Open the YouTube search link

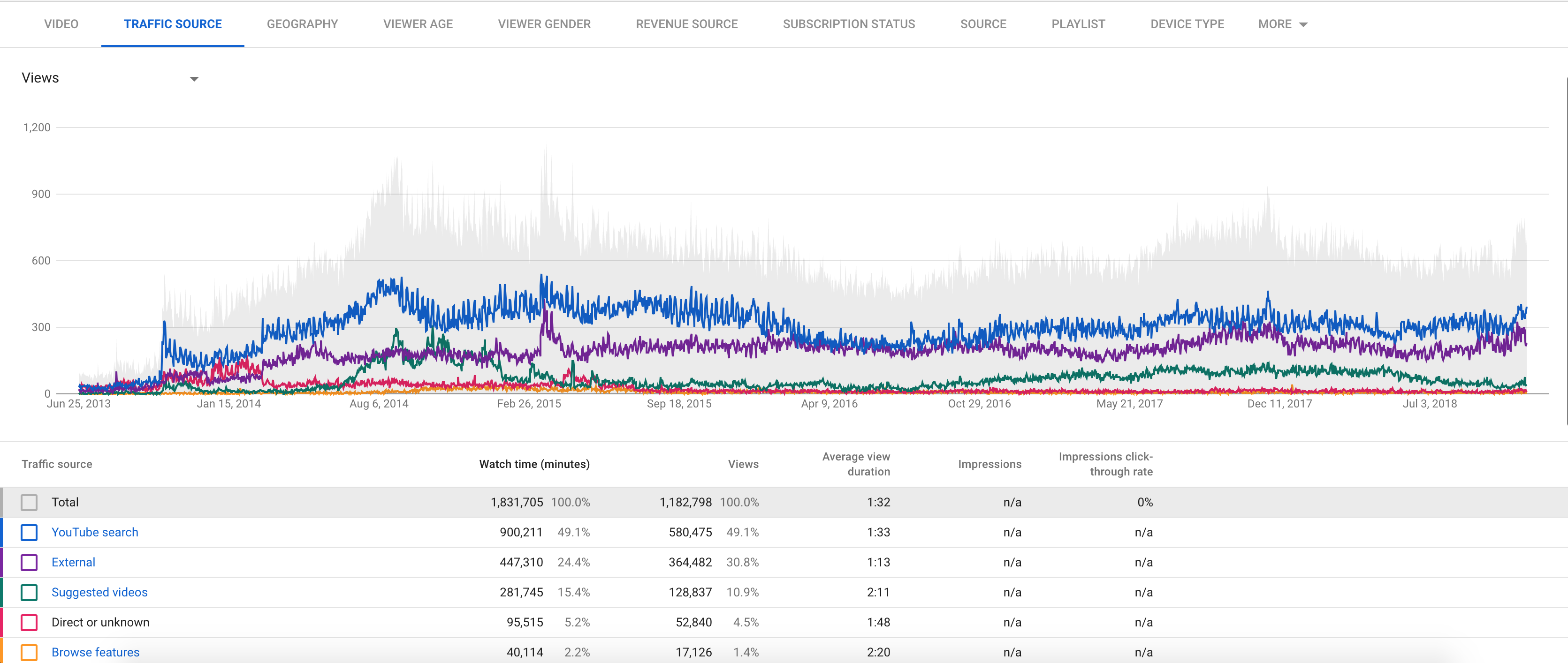coord(95,532)
